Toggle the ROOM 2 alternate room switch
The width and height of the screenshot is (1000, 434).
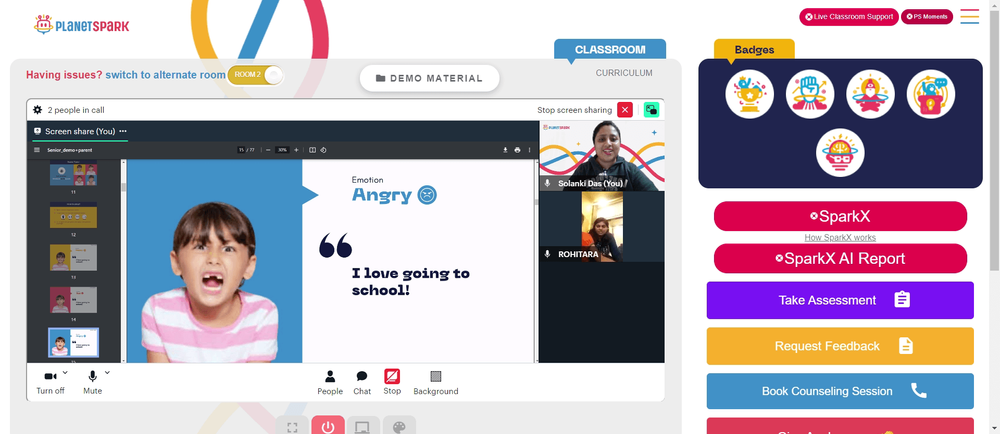point(255,75)
